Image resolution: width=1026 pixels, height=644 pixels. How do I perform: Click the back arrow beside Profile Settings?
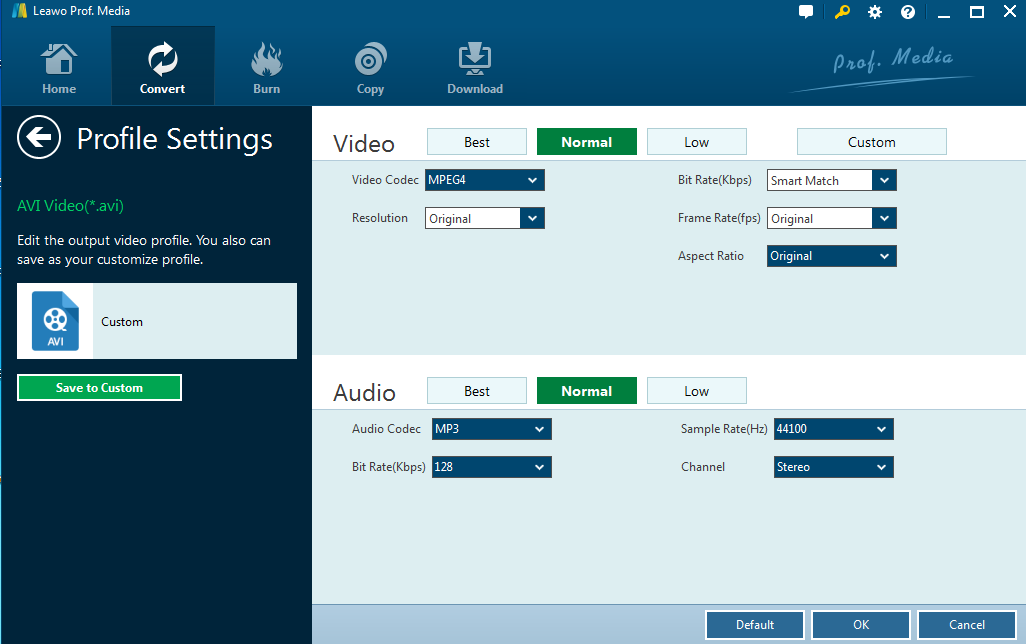point(39,138)
